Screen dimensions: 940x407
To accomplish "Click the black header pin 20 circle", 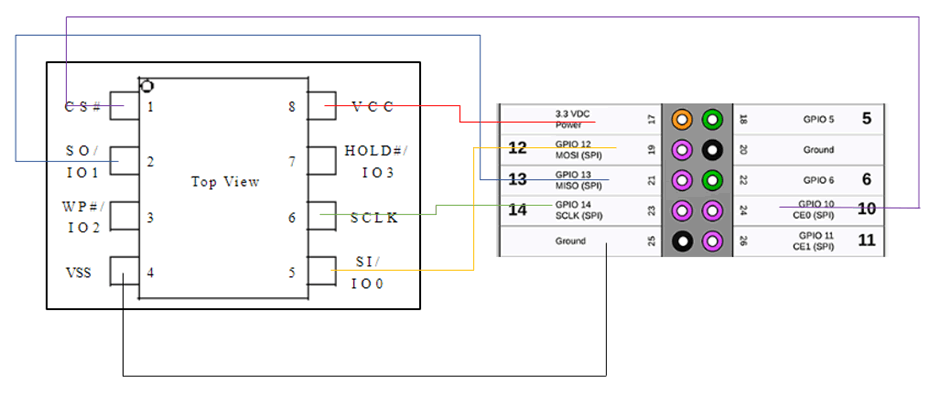I will (712, 149).
